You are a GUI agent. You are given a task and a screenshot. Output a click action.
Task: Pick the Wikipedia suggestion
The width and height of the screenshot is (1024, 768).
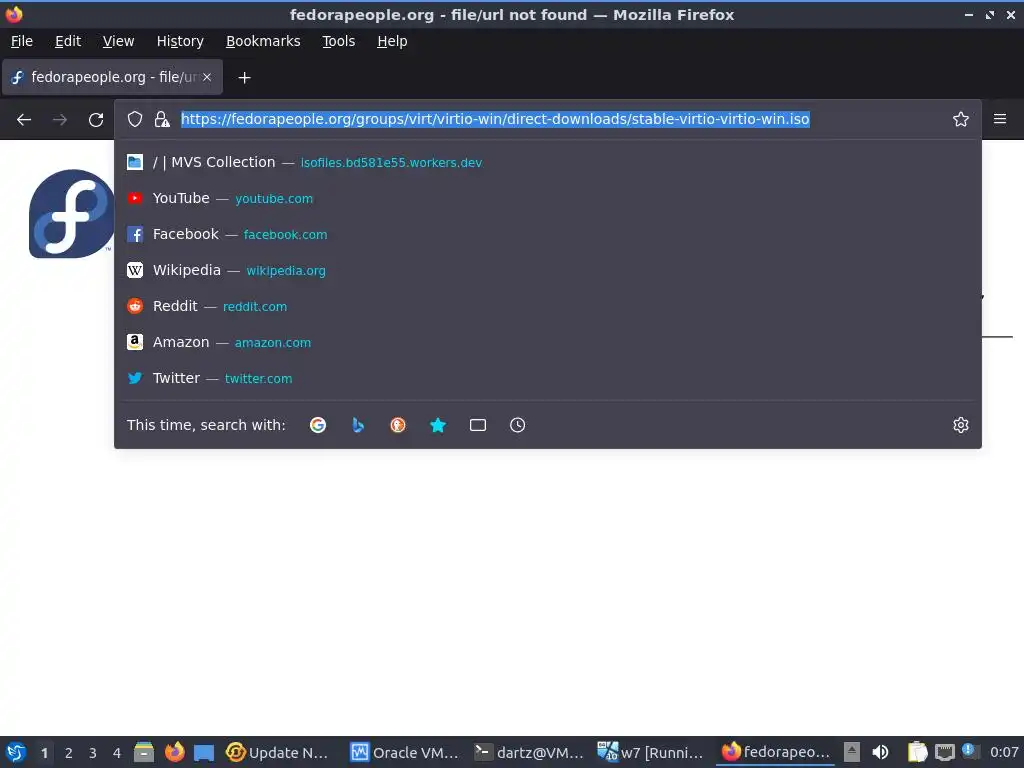click(x=548, y=270)
